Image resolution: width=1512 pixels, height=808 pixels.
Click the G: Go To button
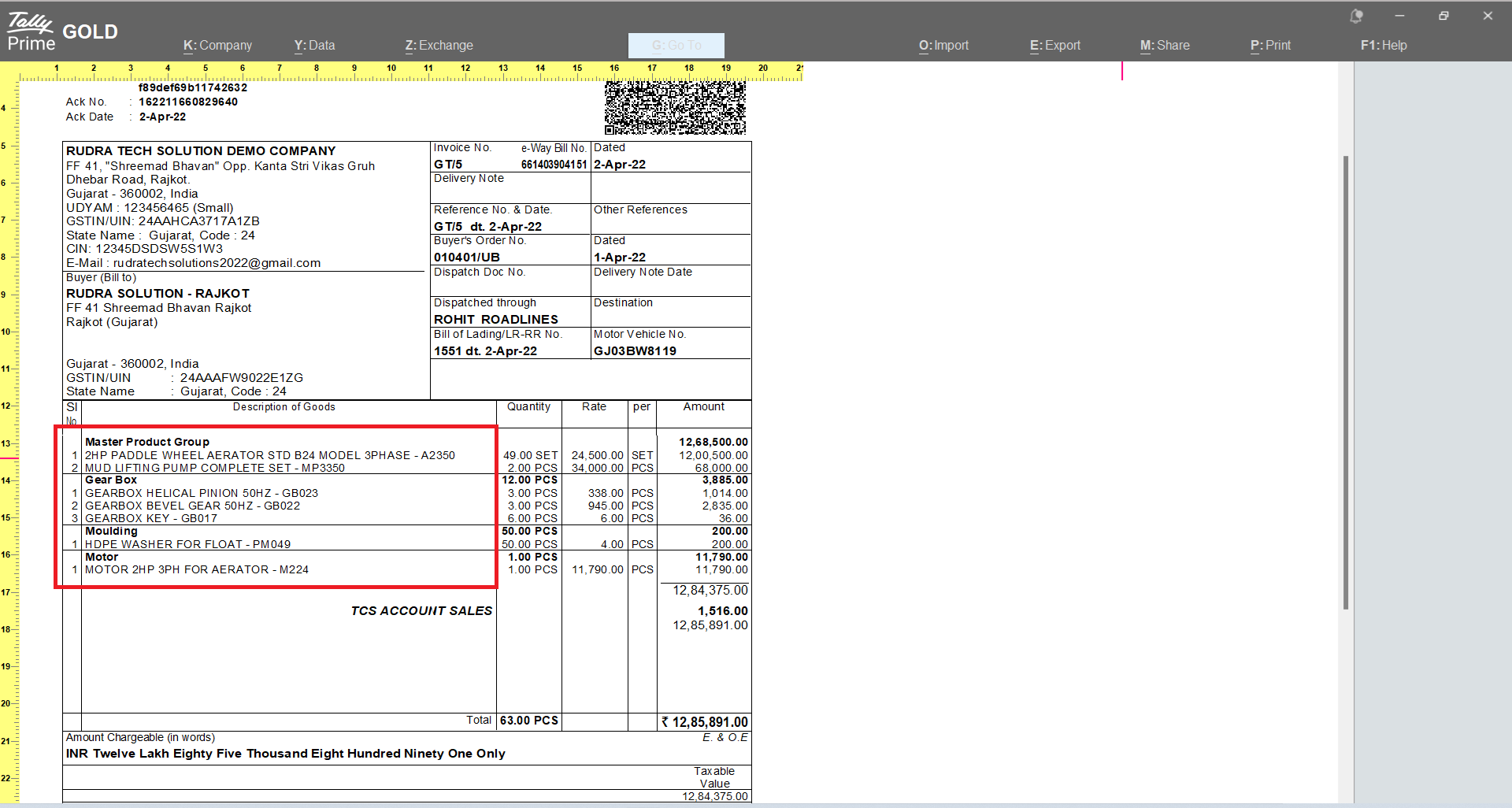[676, 46]
